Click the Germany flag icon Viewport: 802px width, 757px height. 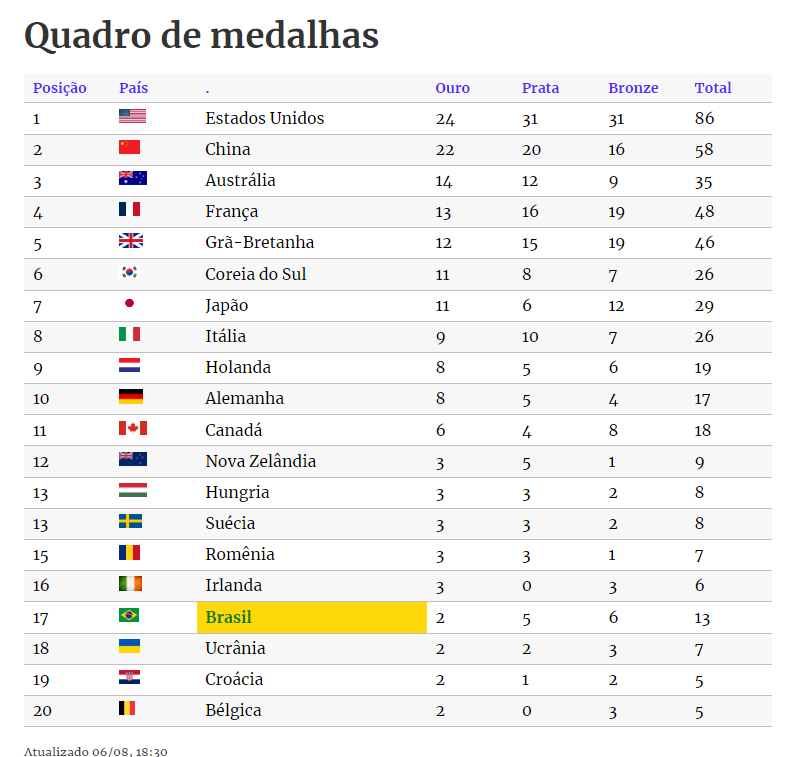tap(131, 397)
